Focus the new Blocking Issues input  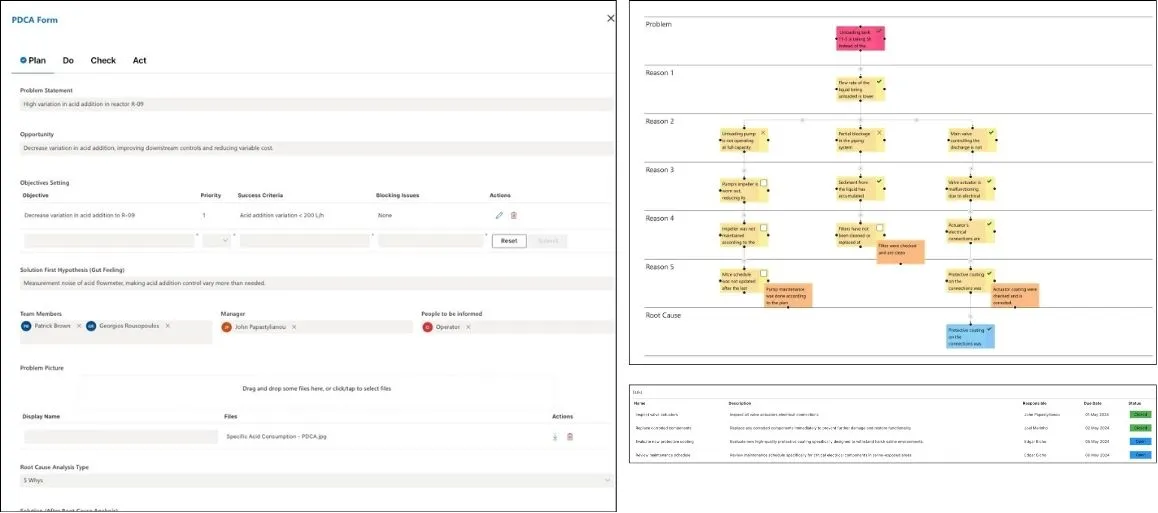(431, 241)
